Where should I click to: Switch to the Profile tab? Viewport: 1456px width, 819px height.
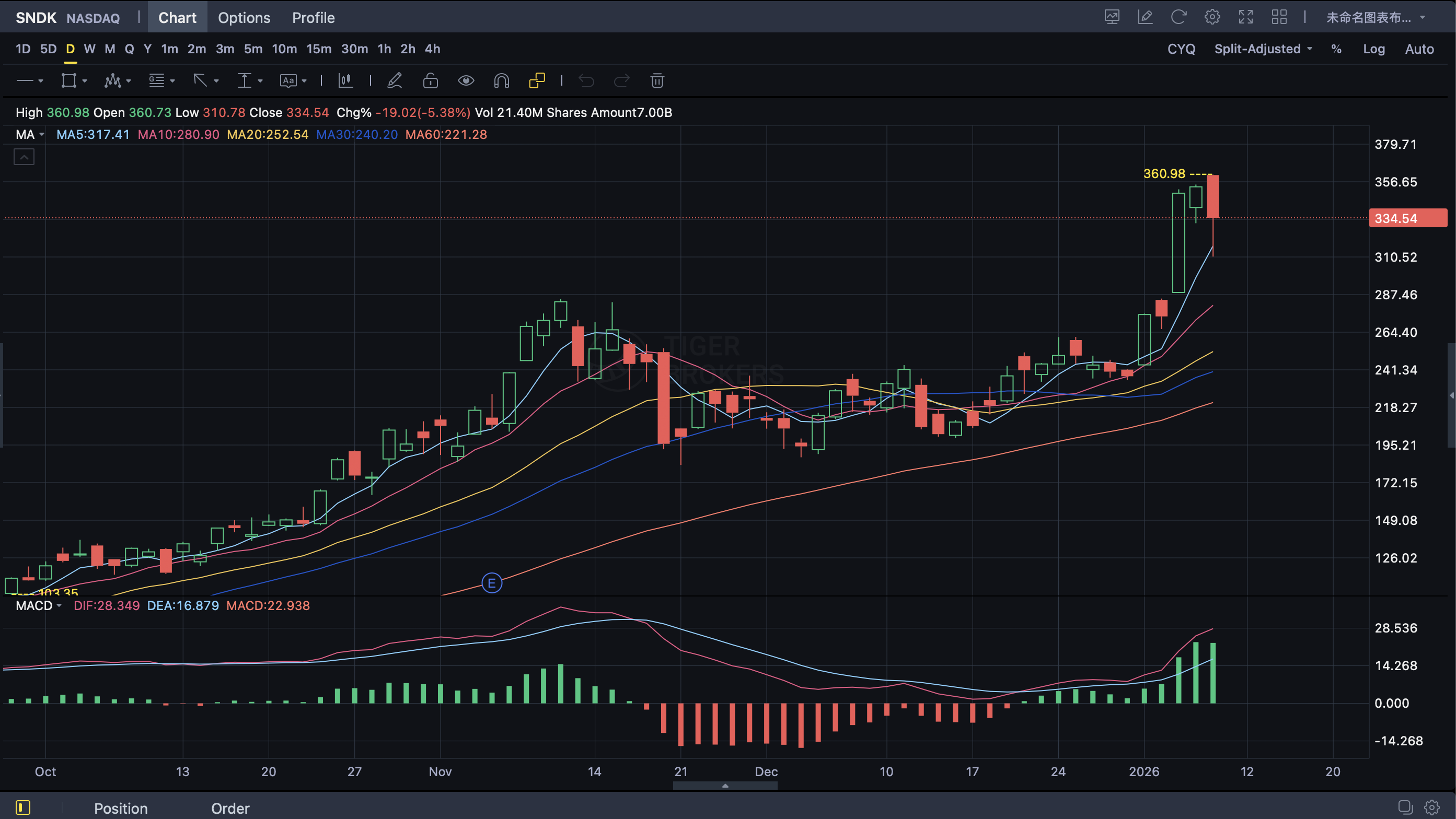[313, 18]
